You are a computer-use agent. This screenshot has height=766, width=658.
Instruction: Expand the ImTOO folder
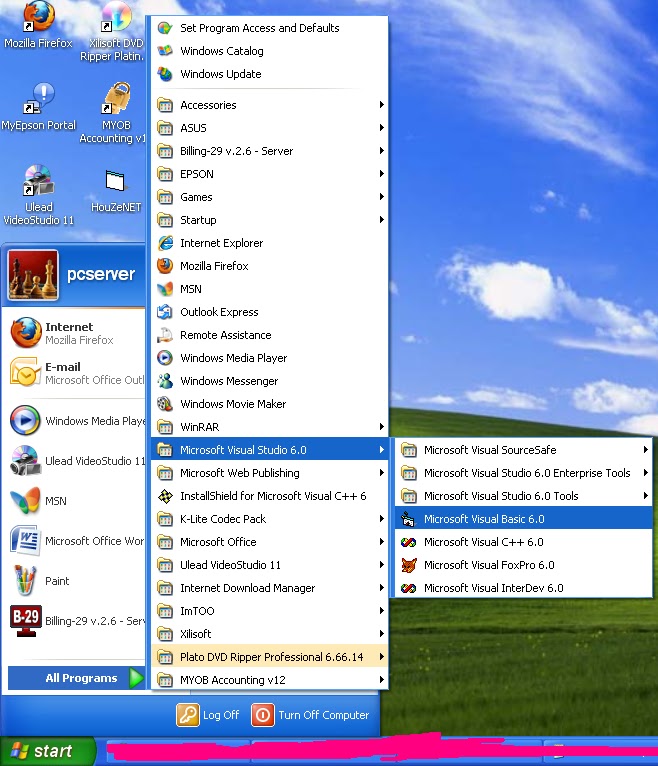[270, 611]
